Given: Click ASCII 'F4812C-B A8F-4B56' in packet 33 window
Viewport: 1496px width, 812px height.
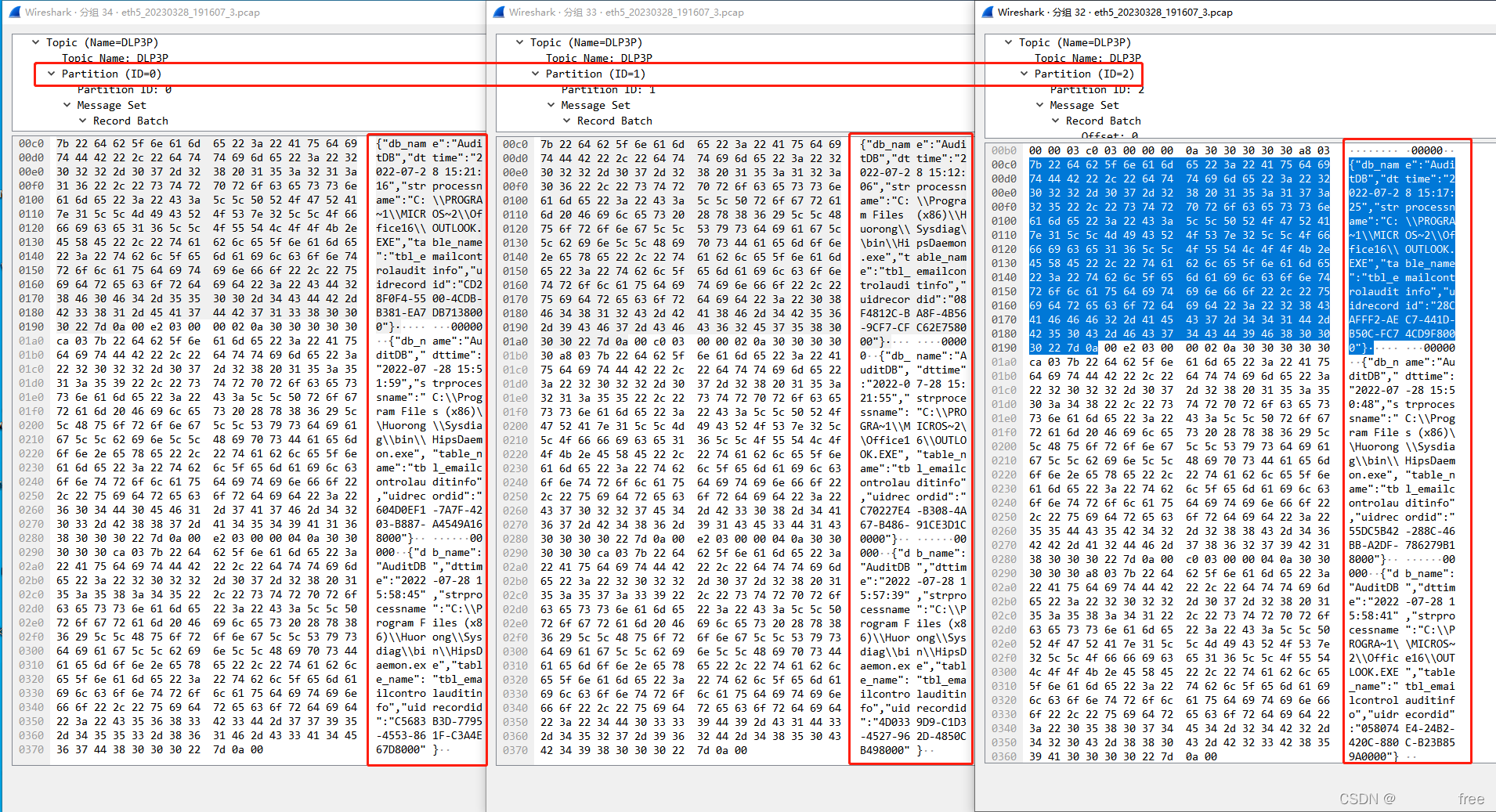Looking at the screenshot, I should point(913,313).
